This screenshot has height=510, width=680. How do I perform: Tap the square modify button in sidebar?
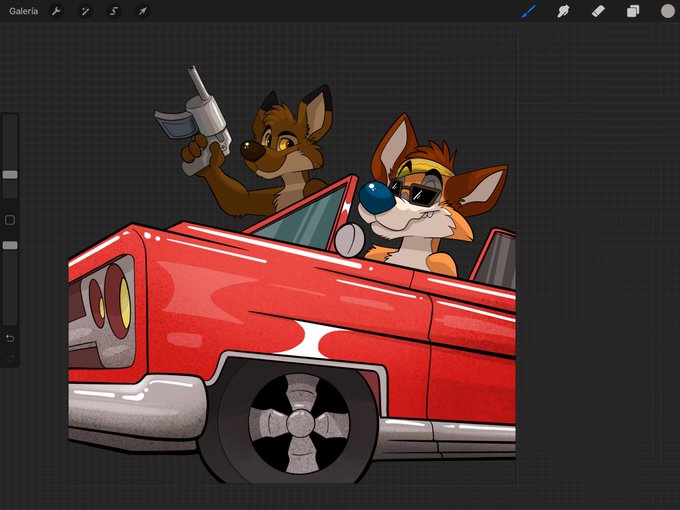coord(10,220)
